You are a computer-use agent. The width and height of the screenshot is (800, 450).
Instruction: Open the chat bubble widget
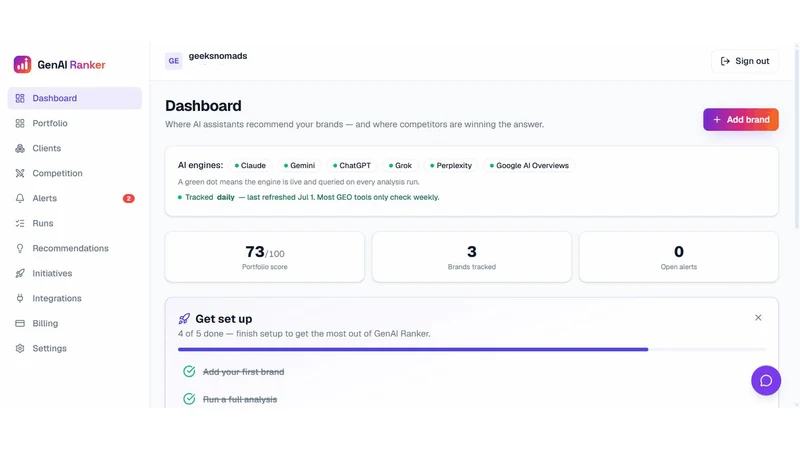pyautogui.click(x=766, y=381)
